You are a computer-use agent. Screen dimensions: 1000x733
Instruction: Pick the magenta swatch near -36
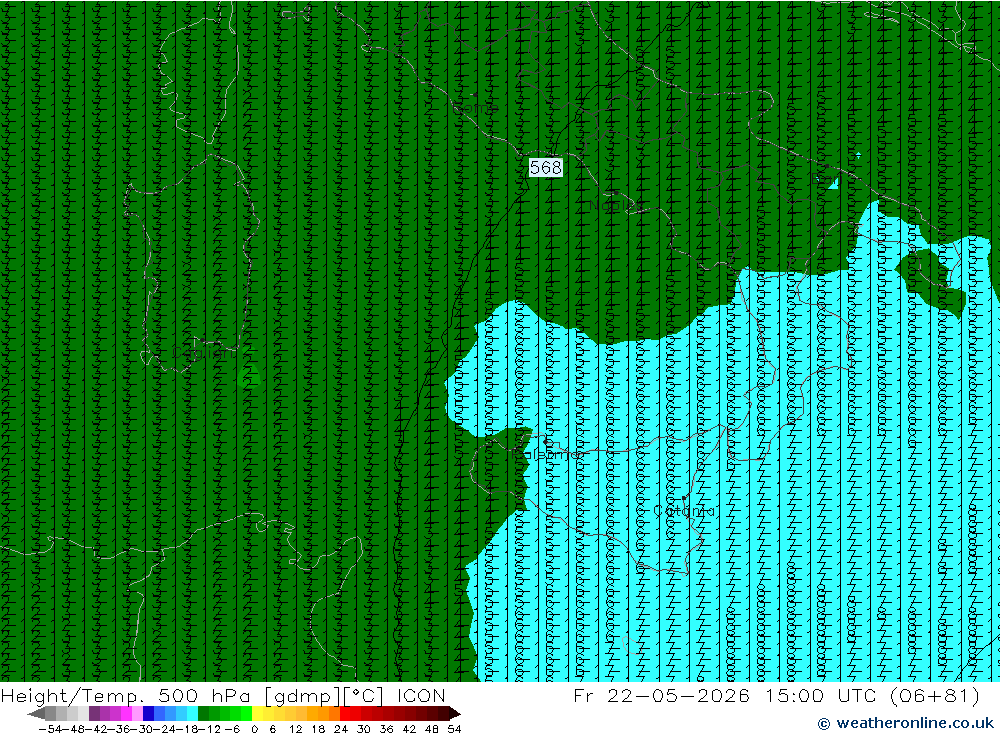pos(126,714)
